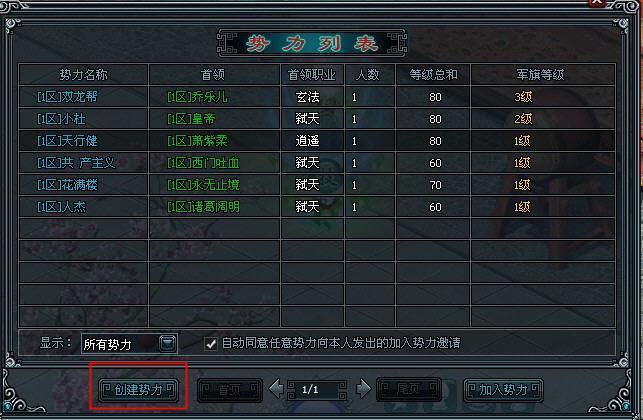Click leader name [1区]西门吐血
This screenshot has height=420, width=643.
pos(203,163)
